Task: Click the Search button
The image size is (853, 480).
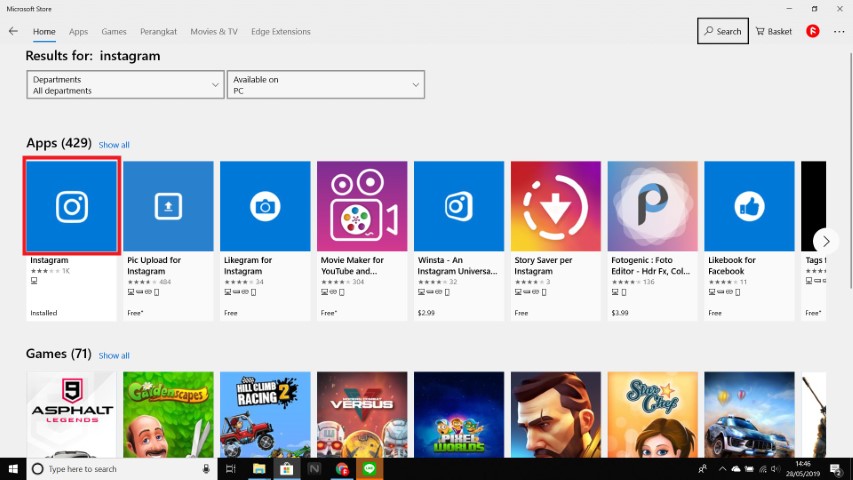Action: (x=722, y=31)
